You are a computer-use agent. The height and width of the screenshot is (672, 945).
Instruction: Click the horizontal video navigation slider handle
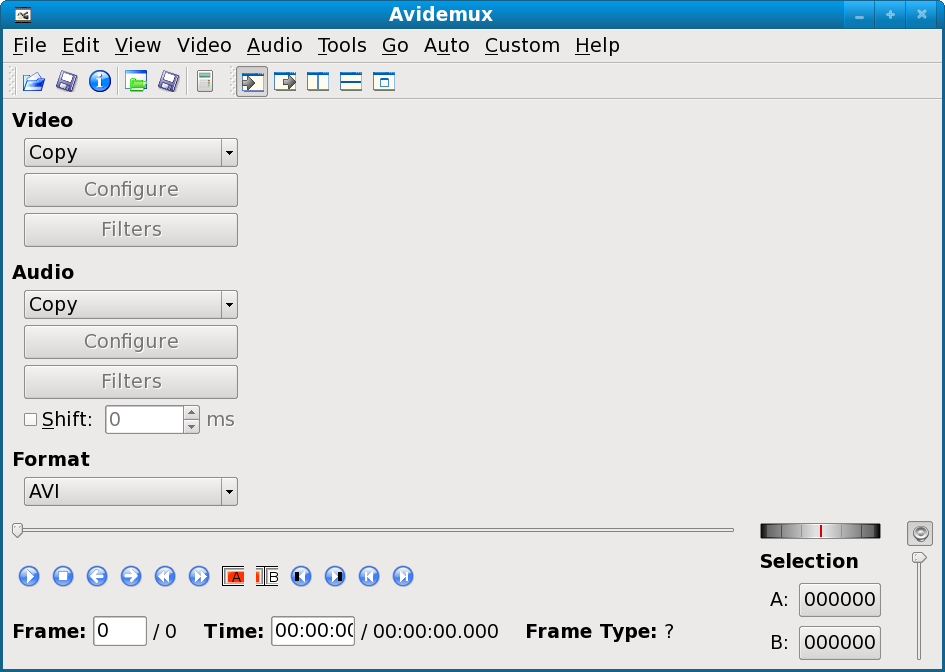click(x=17, y=530)
